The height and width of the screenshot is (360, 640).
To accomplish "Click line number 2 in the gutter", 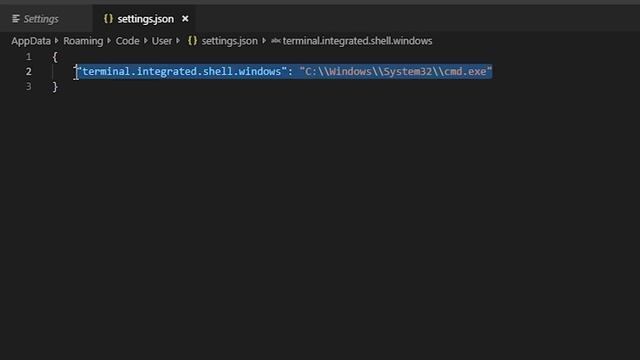I will (x=29, y=72).
